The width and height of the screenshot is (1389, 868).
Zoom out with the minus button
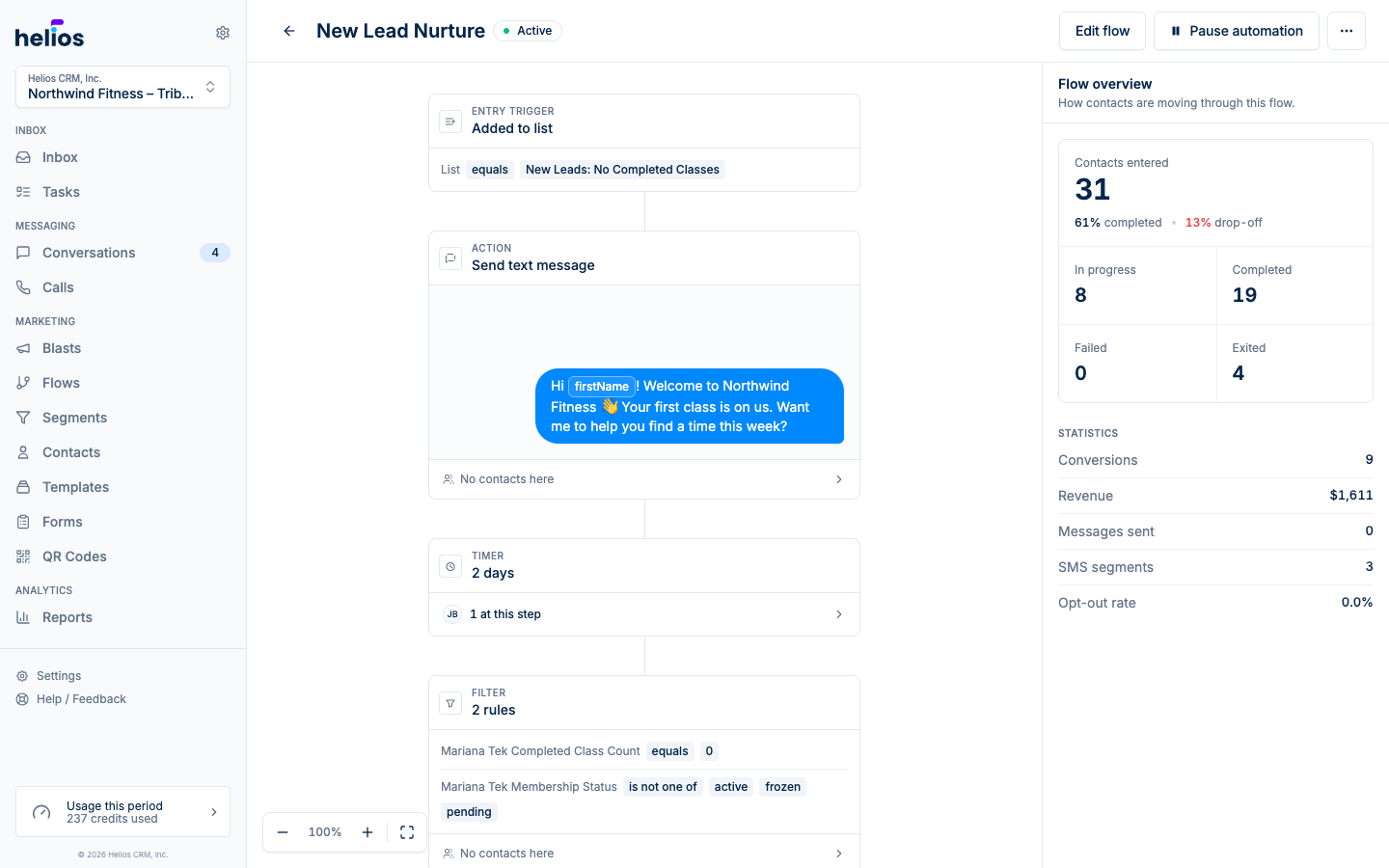coord(283,832)
